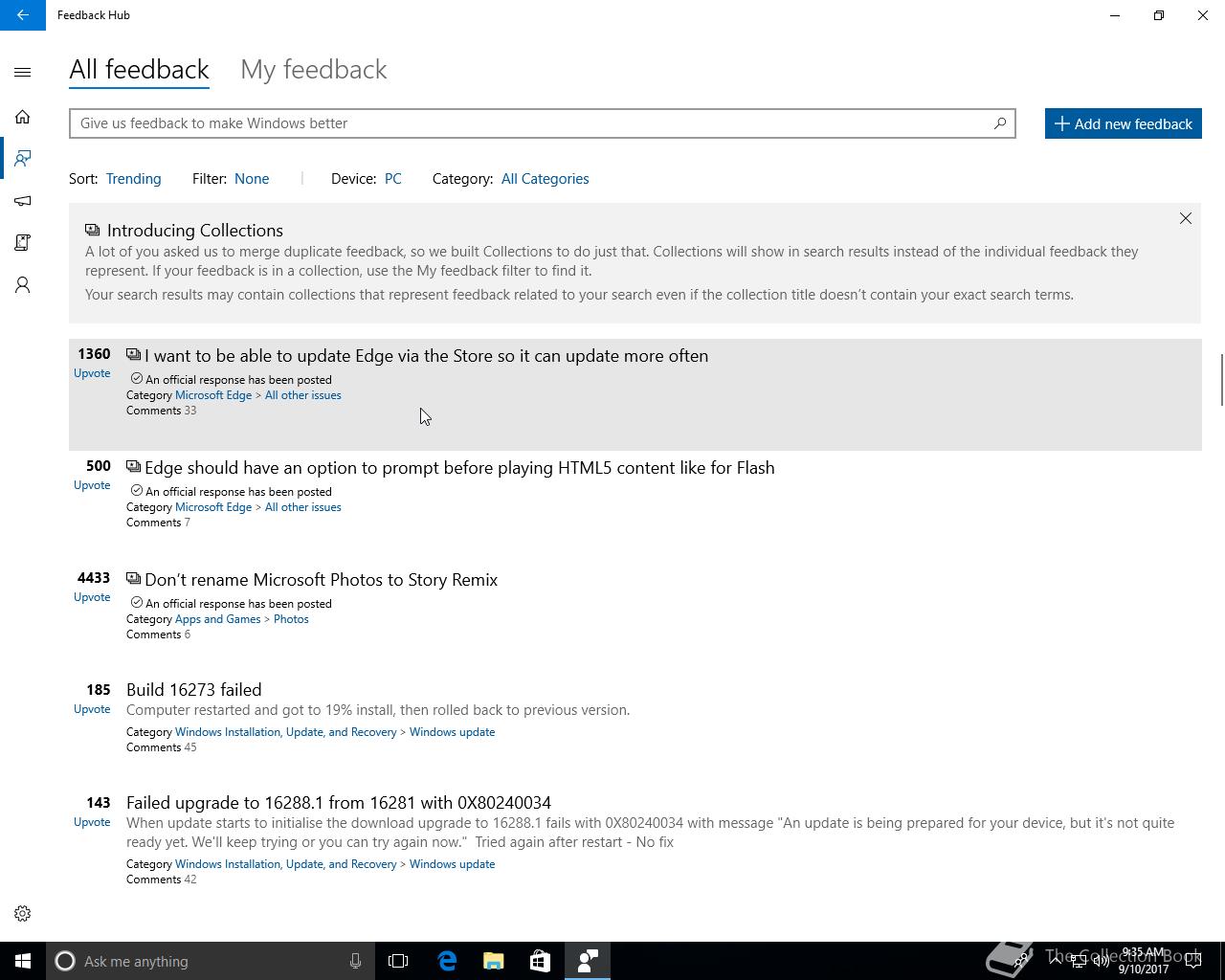
Task: Click Feedback Hub taskbar icon
Action: [x=588, y=961]
